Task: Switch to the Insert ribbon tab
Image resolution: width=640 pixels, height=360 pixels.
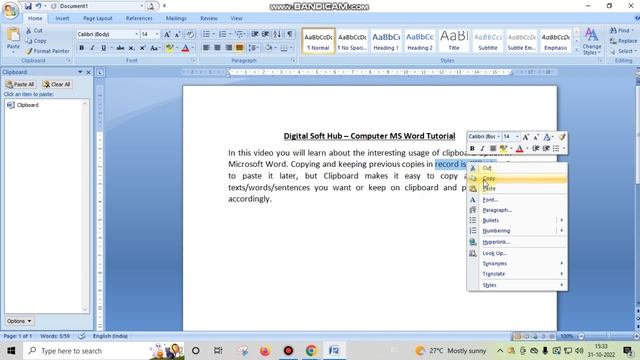Action: tap(62, 18)
